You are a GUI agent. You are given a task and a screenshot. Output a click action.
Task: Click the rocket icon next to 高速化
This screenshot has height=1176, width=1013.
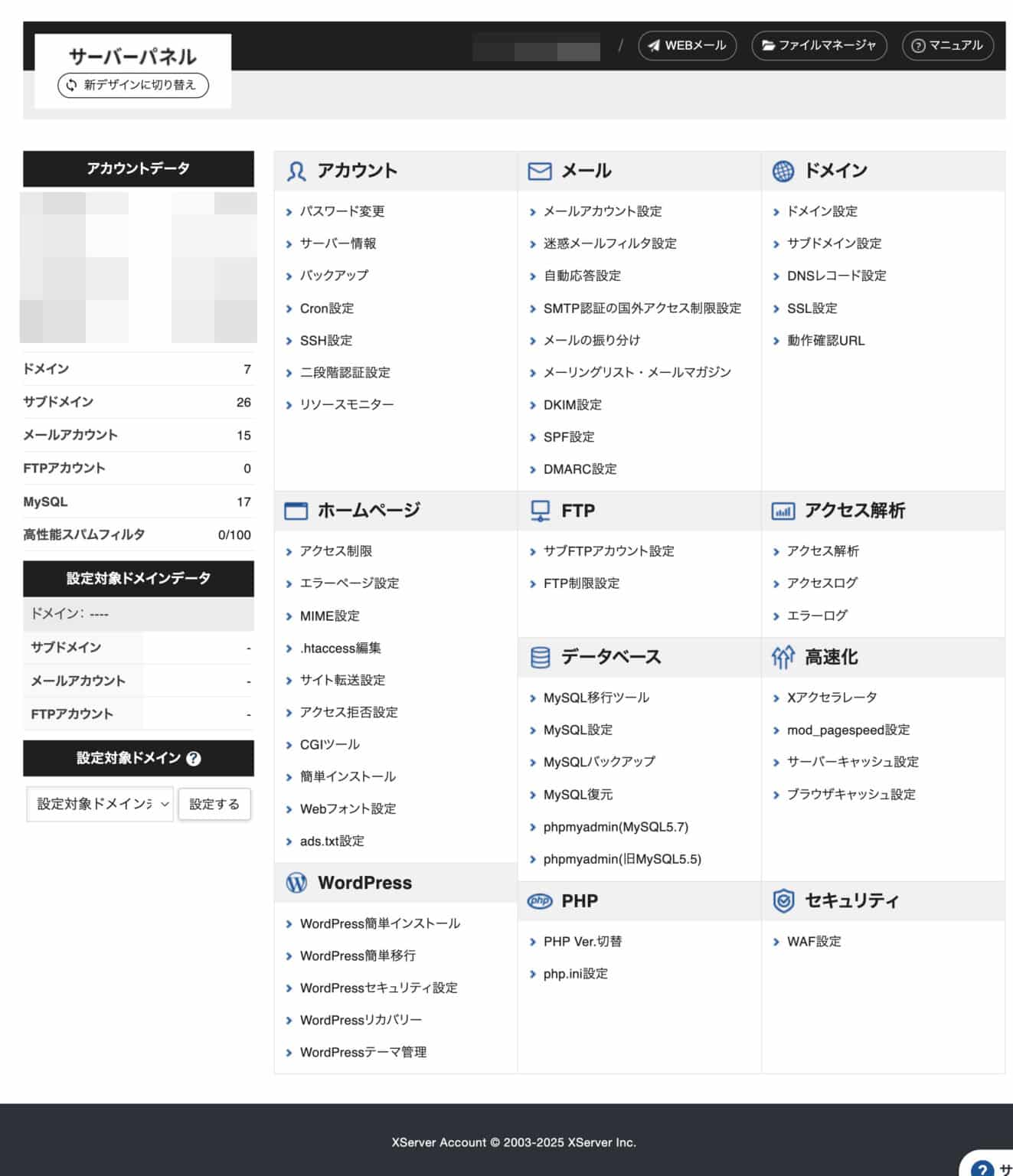(783, 656)
